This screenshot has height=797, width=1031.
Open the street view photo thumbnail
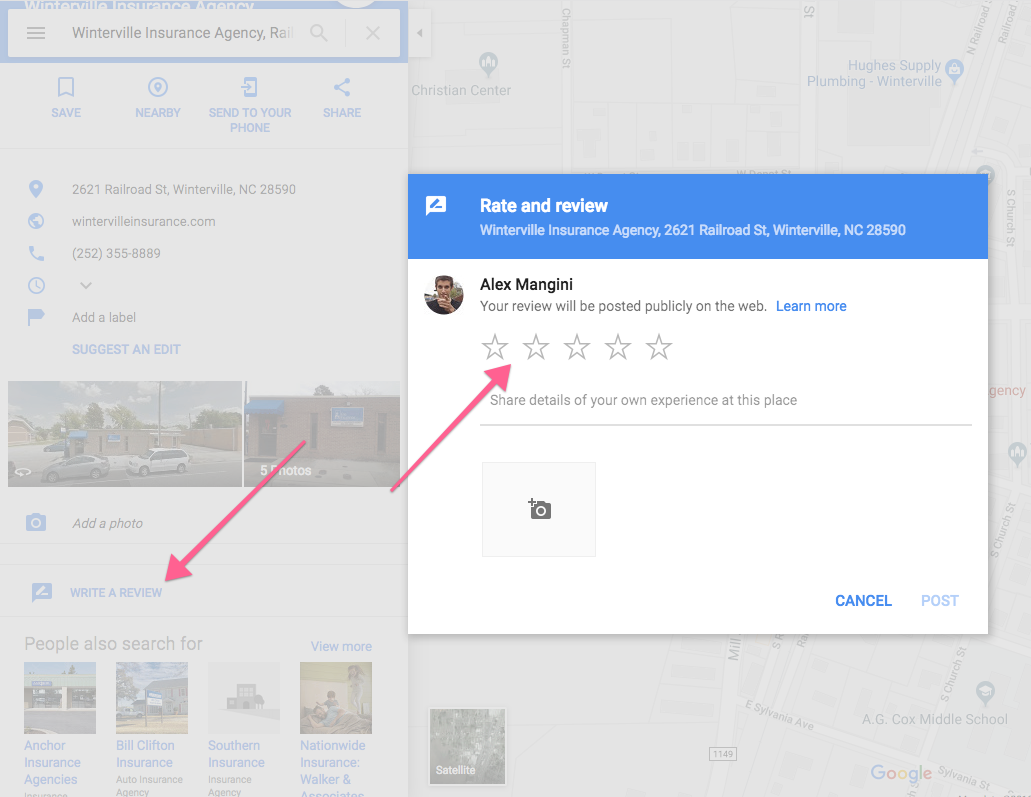coord(125,434)
